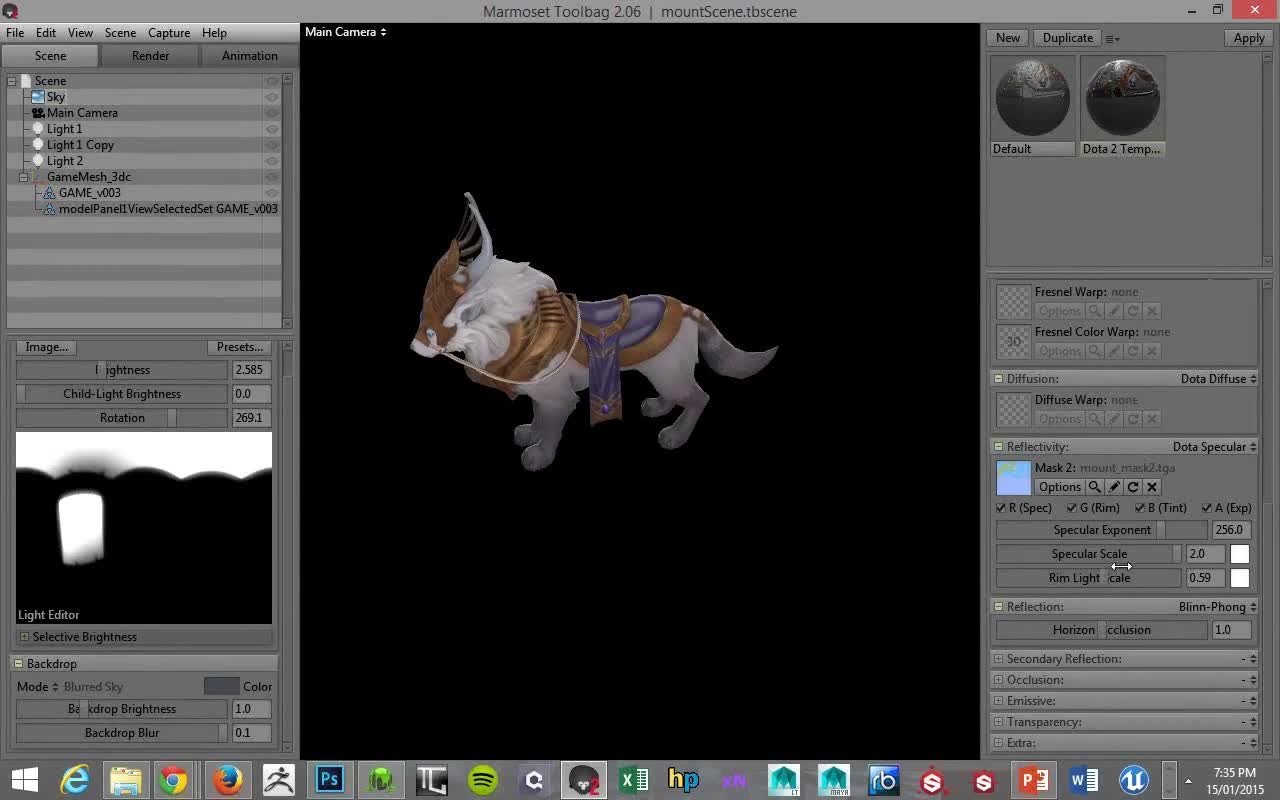Viewport: 1280px width, 800px height.
Task: Open the Dota Diffuse model dropdown
Action: (x=1218, y=379)
